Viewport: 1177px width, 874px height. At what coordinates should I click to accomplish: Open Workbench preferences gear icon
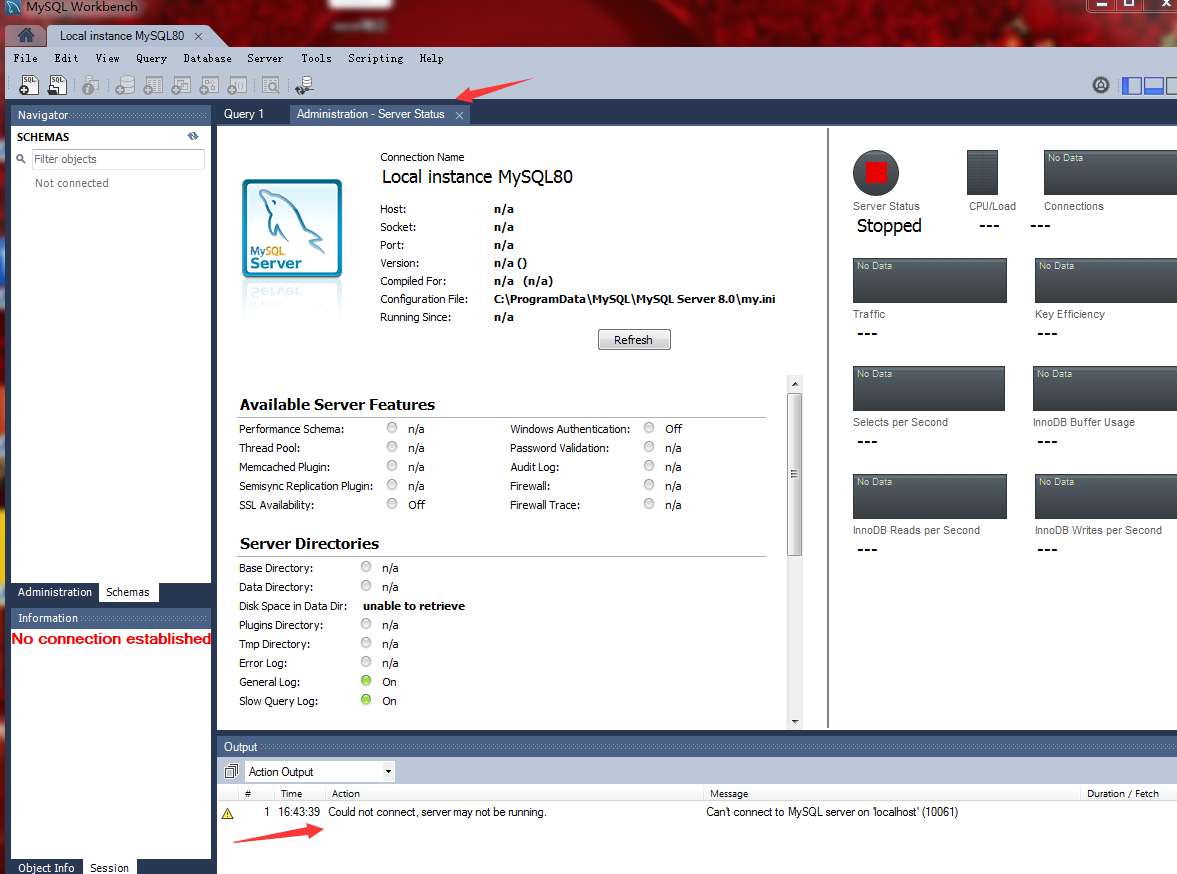click(1100, 85)
